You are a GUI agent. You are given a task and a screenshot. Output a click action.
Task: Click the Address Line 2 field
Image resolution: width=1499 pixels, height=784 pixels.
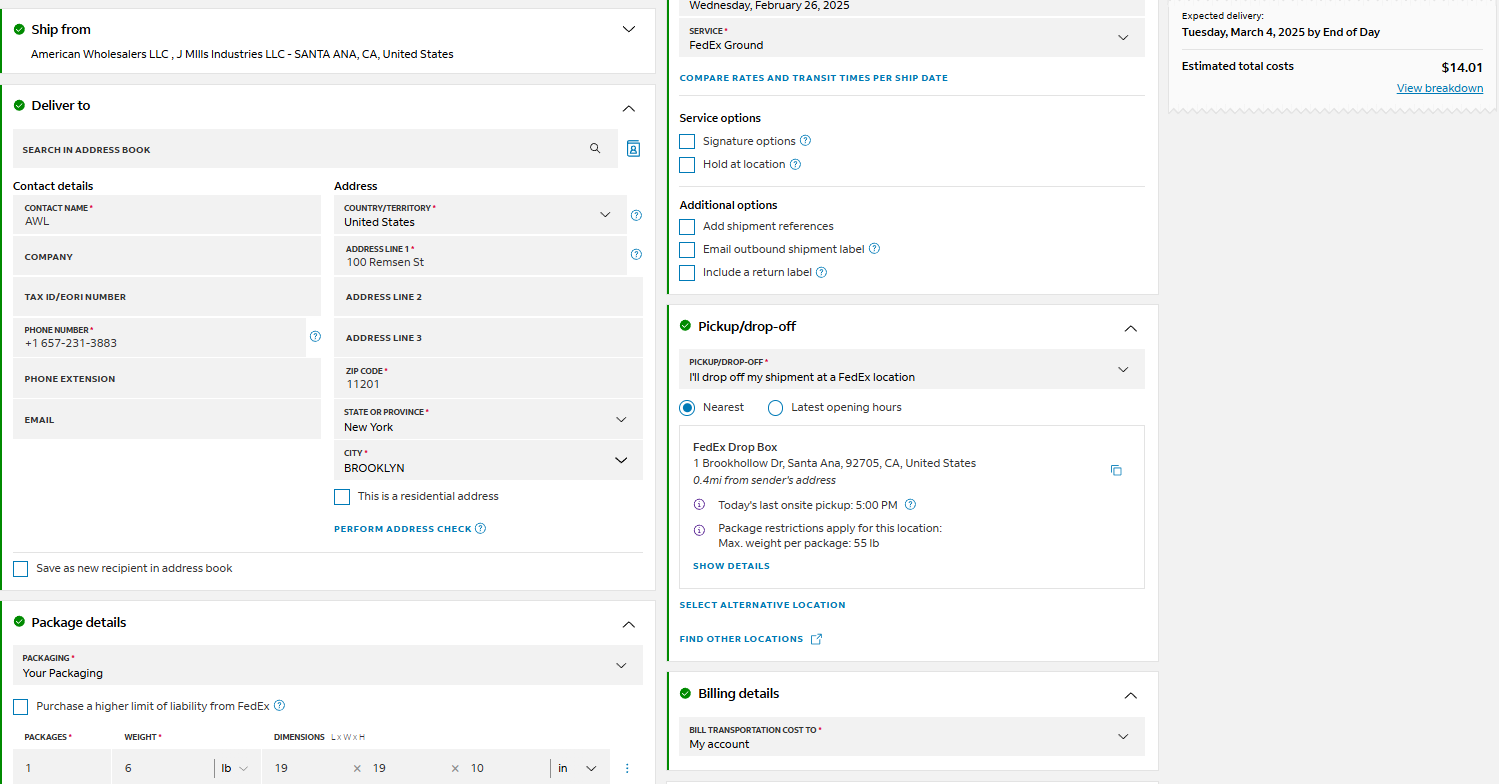click(x=488, y=297)
